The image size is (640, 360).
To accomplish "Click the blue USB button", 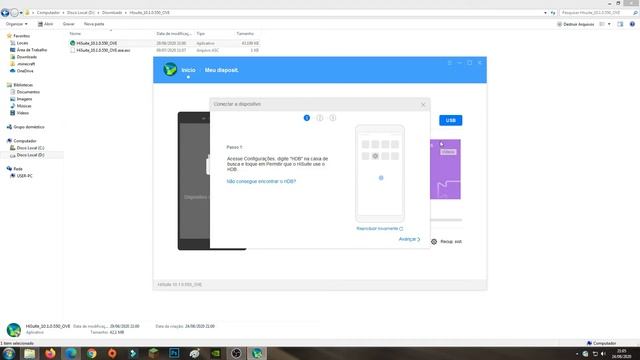I will tap(451, 120).
